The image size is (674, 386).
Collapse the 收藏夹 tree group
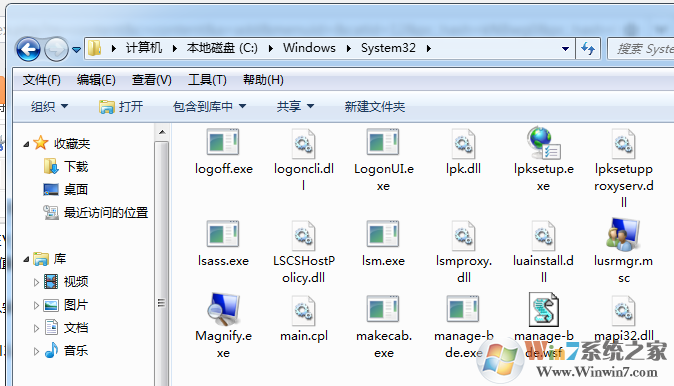pyautogui.click(x=26, y=144)
